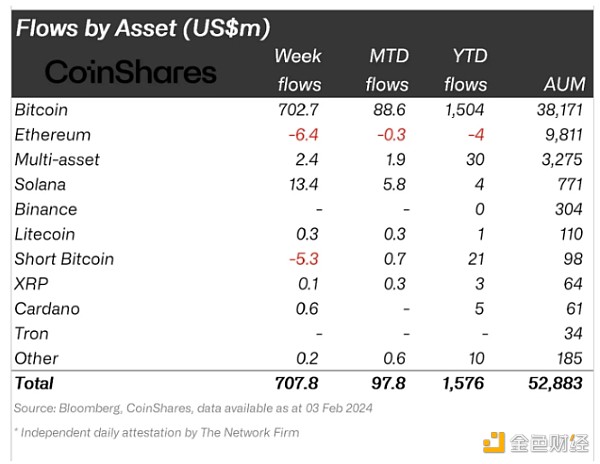Click the Total row label
The height and width of the screenshot is (464, 600).
pyautogui.click(x=34, y=383)
